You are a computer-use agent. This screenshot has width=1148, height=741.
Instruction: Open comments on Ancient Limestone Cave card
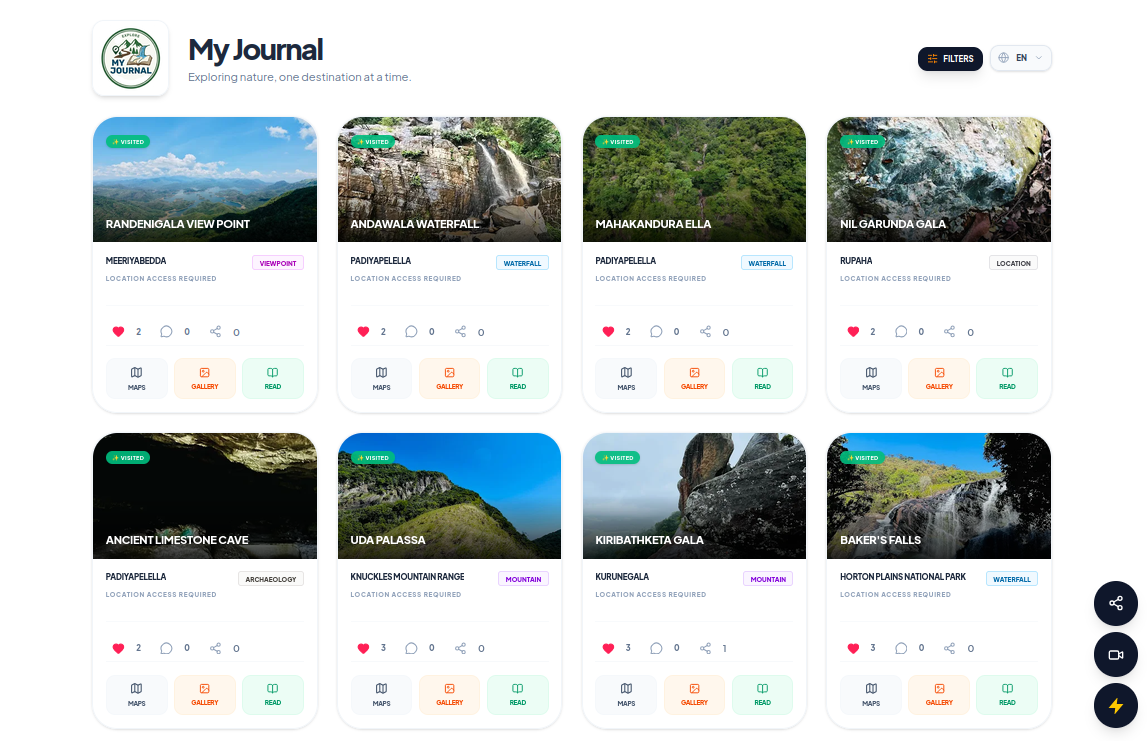point(166,648)
